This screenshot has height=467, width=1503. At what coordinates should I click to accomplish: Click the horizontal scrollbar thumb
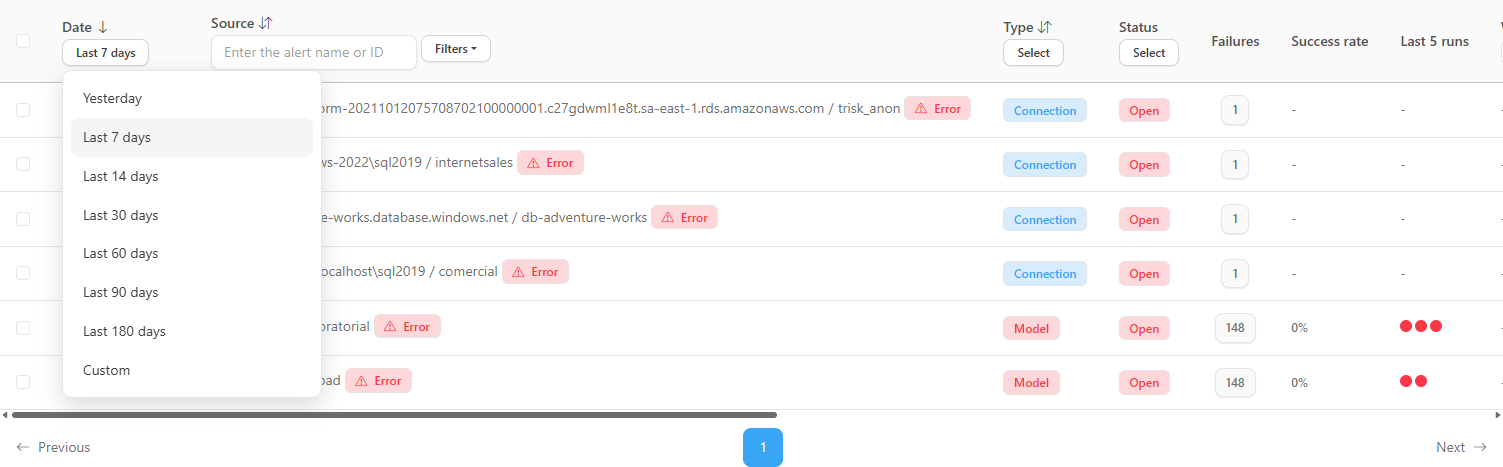point(394,414)
